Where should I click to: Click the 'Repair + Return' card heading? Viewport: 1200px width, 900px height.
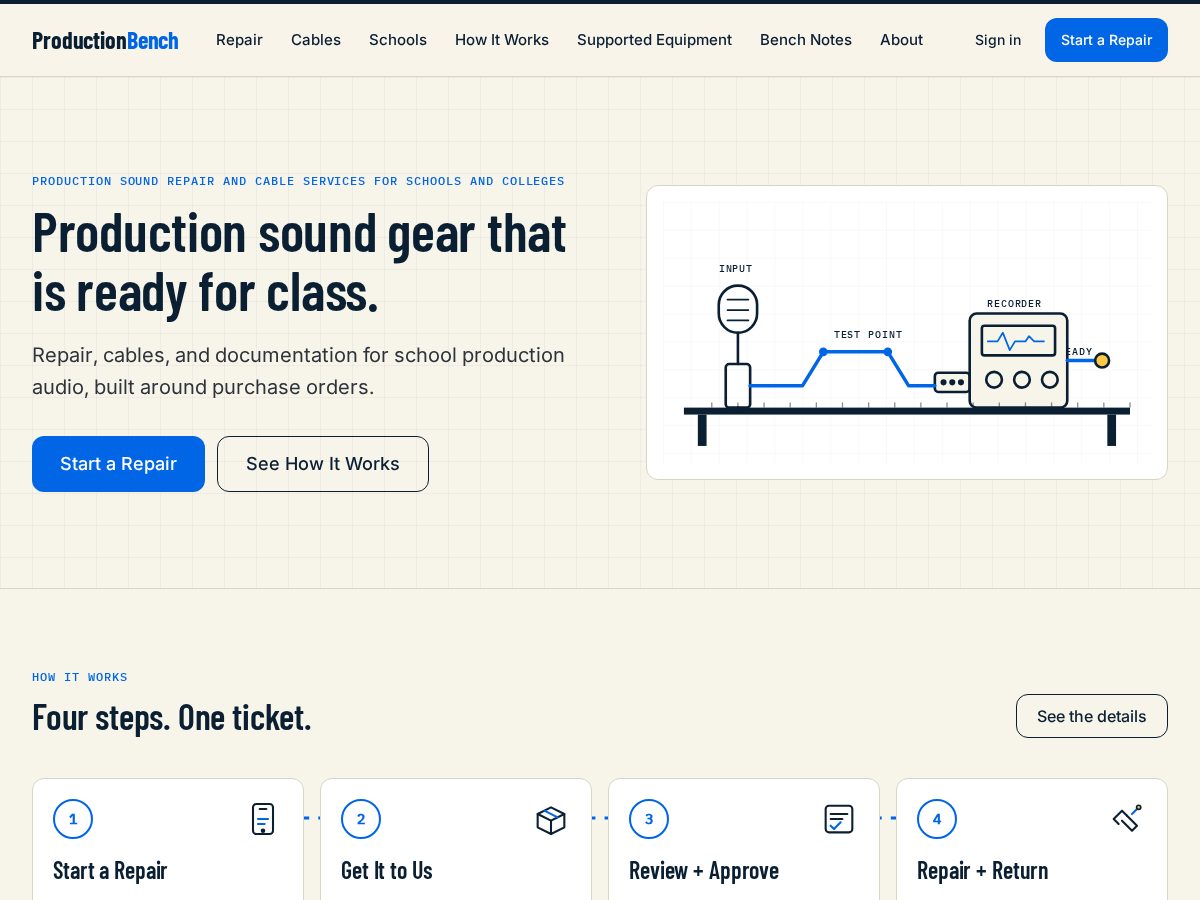[982, 870]
